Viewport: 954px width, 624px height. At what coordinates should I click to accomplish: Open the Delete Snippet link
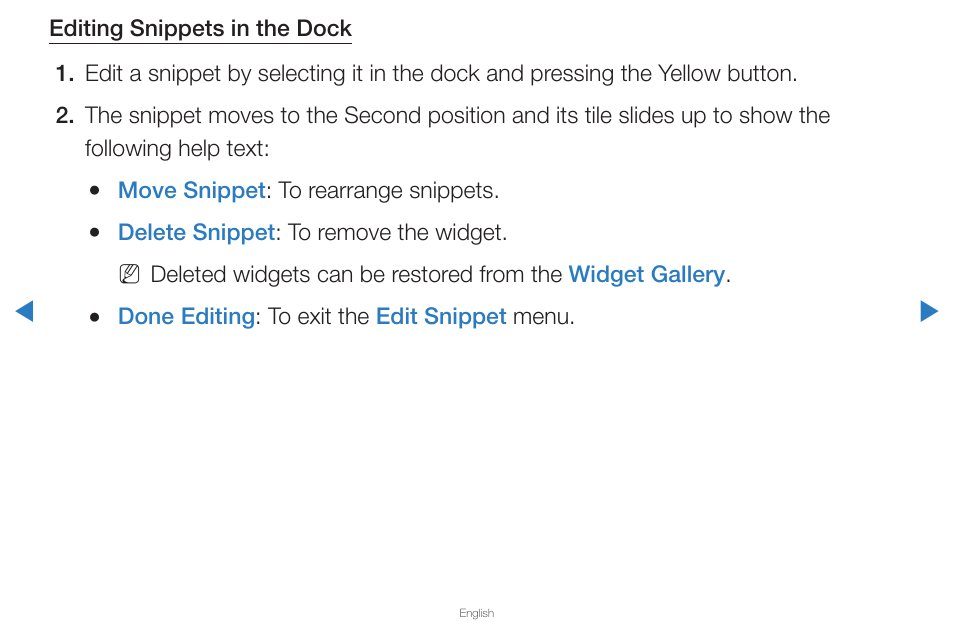point(197,232)
